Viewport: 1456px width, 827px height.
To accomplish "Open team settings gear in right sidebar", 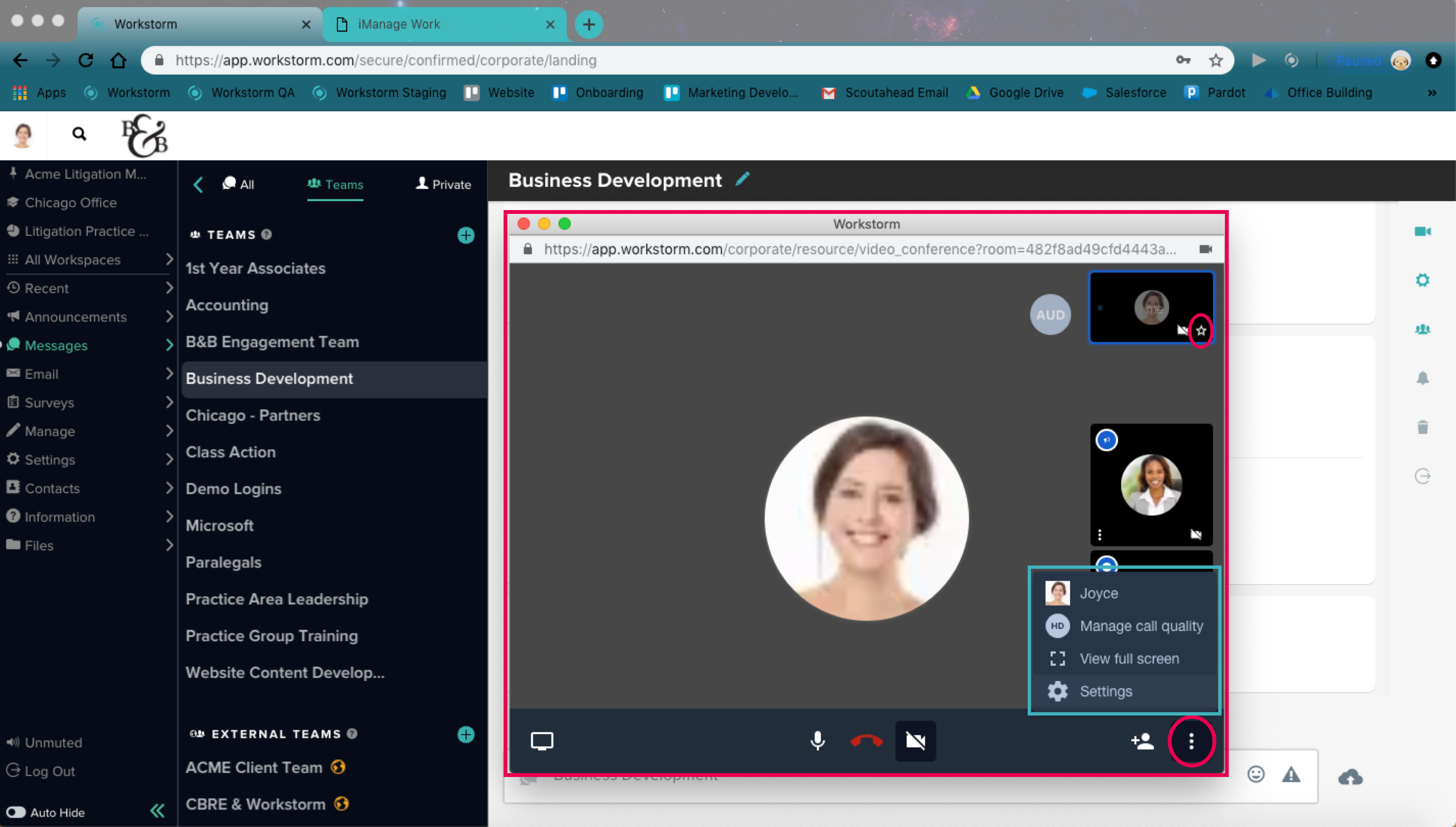I will 1422,280.
